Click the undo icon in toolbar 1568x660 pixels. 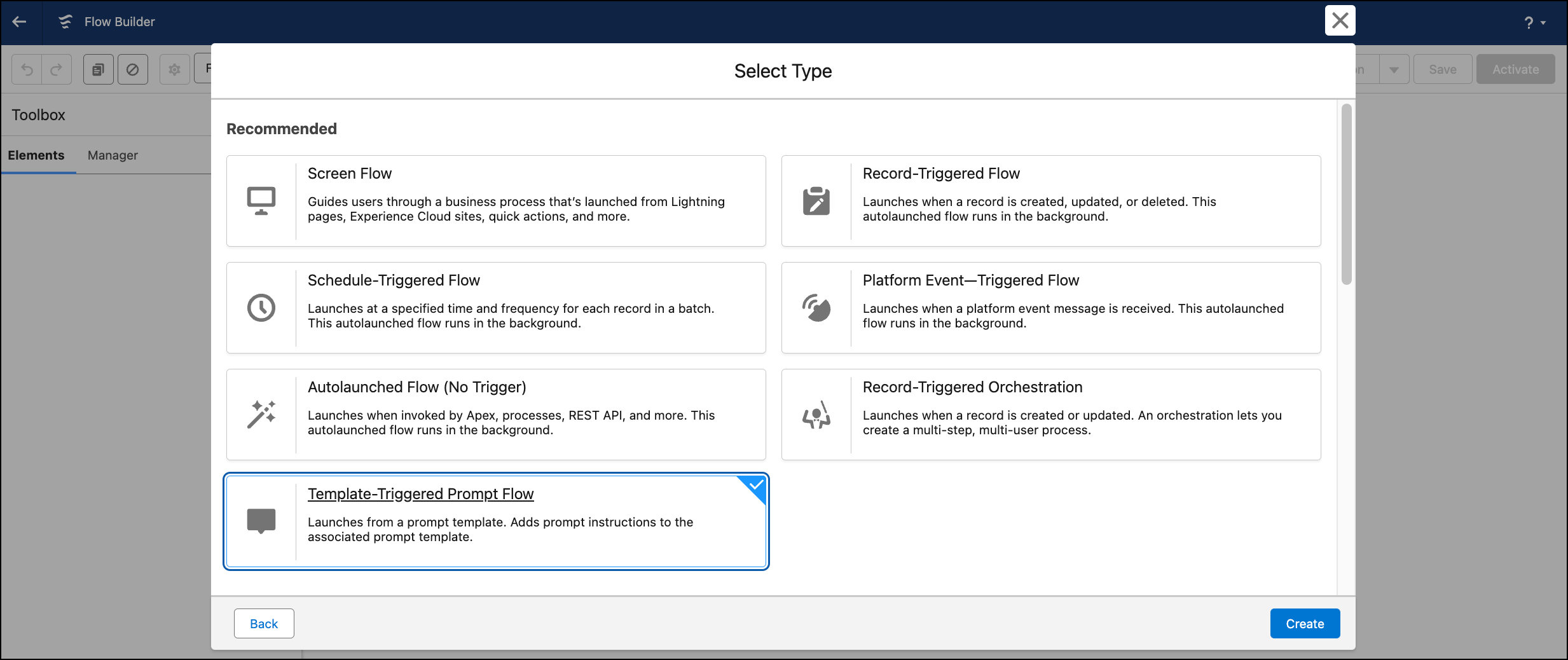27,69
